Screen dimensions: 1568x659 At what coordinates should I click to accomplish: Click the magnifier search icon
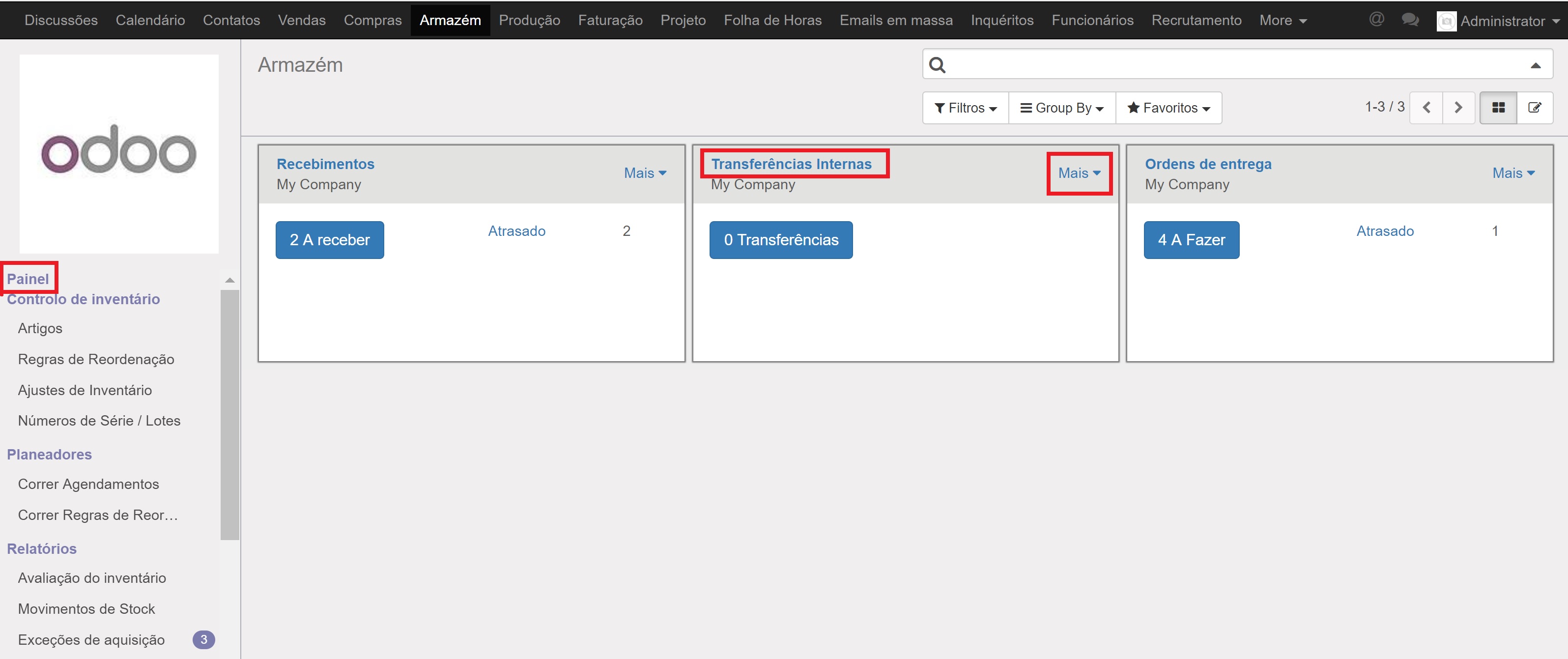pos(938,65)
